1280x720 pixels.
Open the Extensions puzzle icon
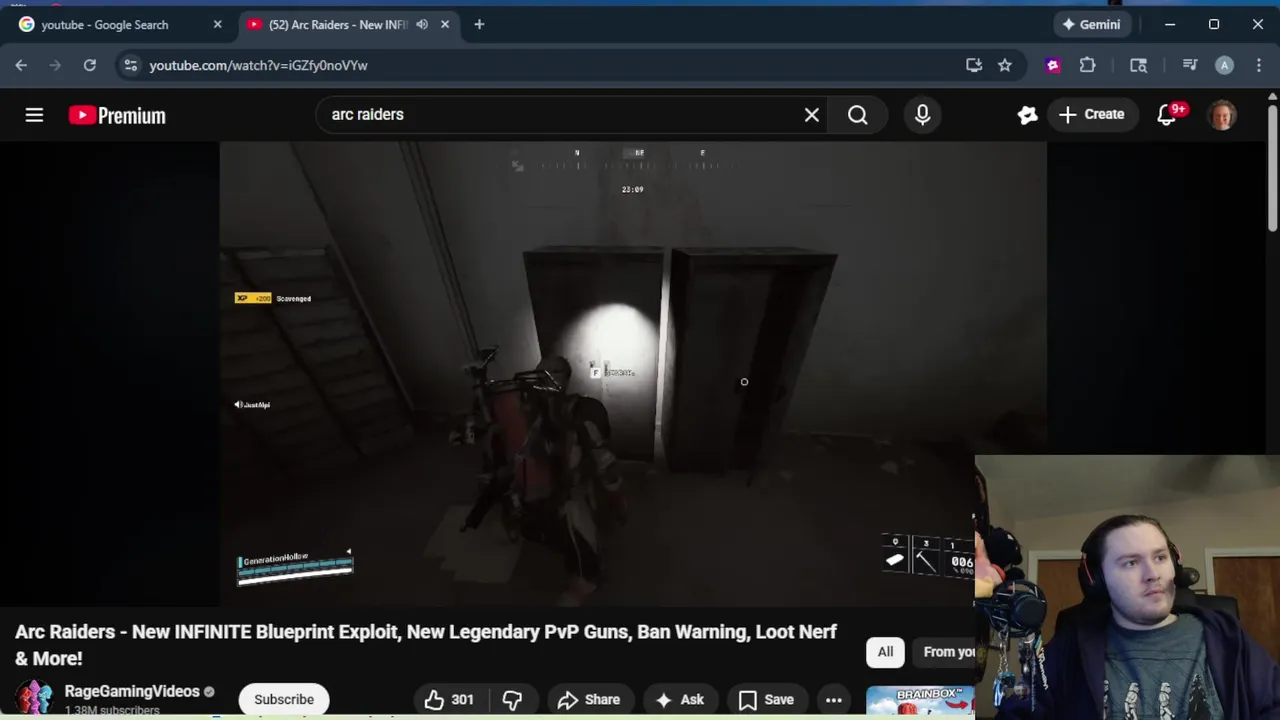tap(1087, 65)
